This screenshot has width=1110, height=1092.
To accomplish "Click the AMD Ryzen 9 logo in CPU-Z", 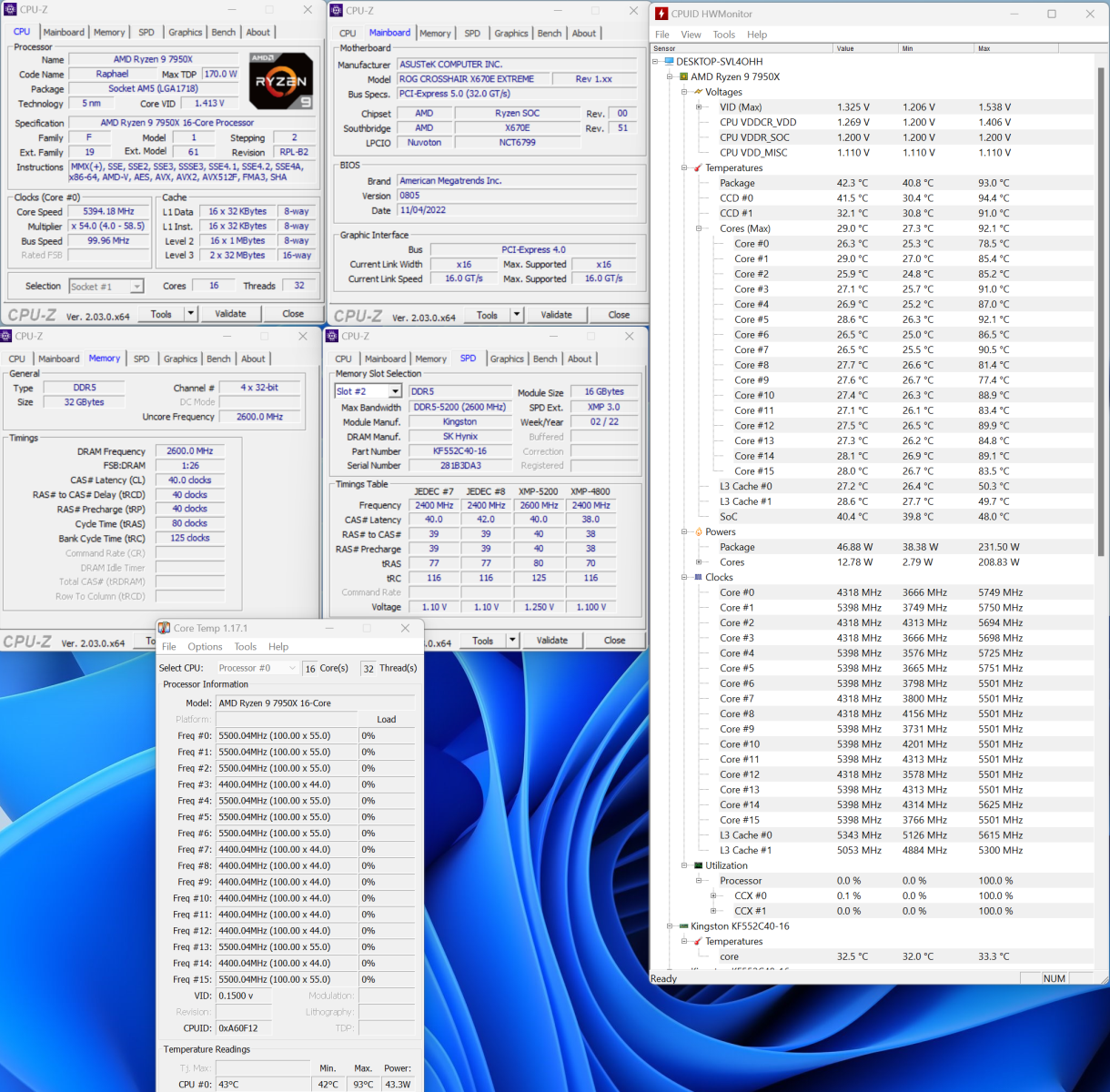I will tap(281, 82).
